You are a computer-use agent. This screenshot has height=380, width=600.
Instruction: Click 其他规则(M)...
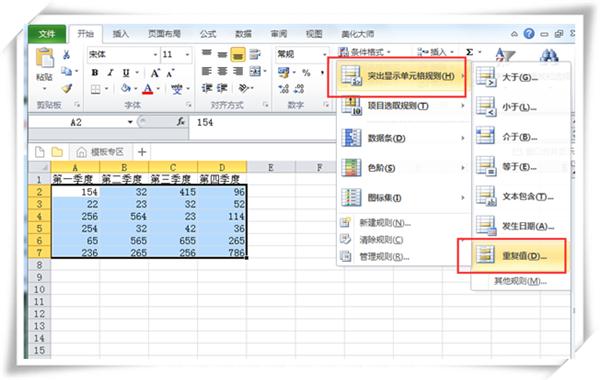coord(520,281)
